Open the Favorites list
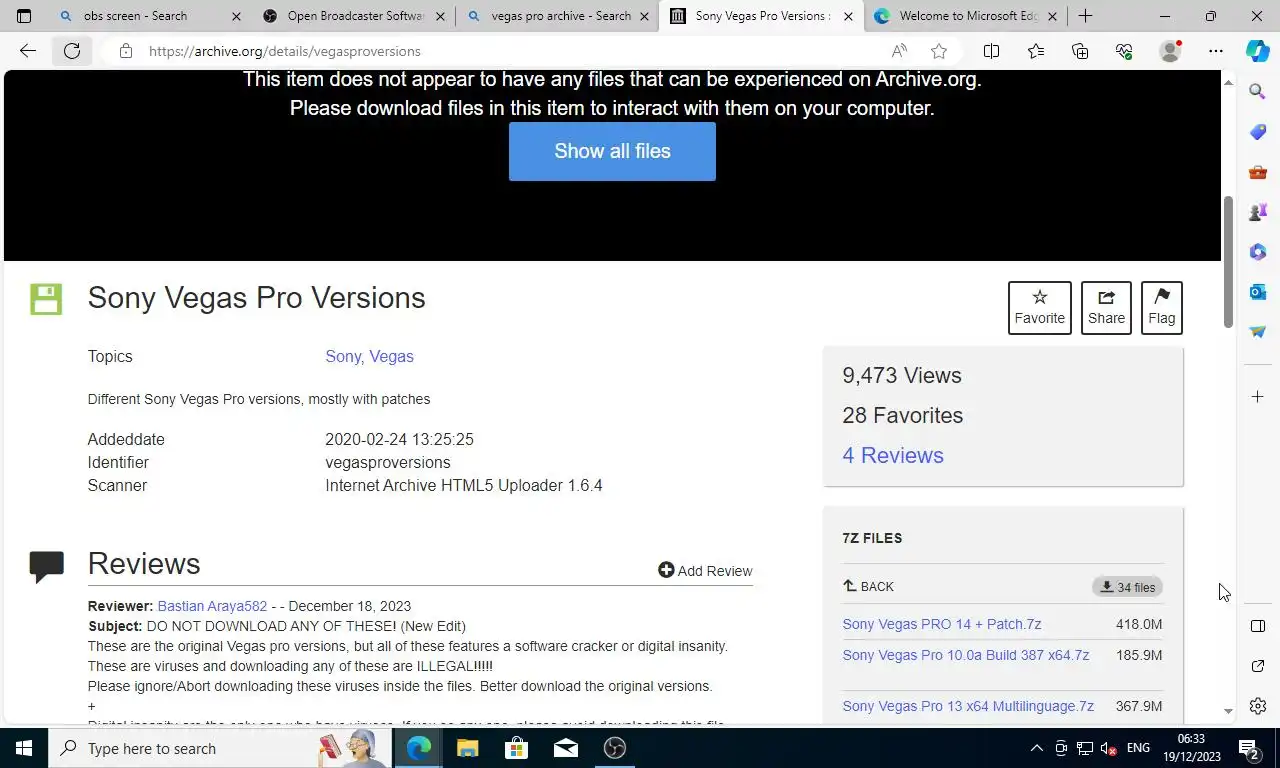1280x768 pixels. tap(1036, 51)
